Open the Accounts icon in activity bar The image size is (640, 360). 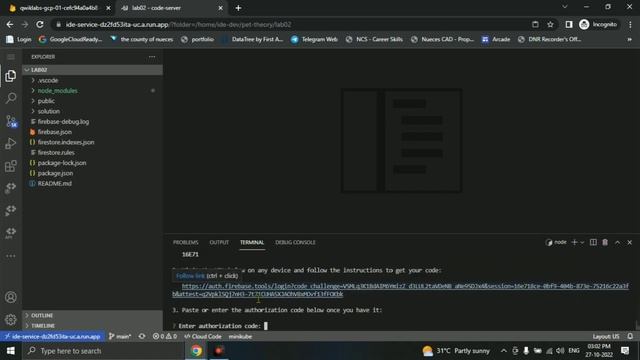coord(11,297)
